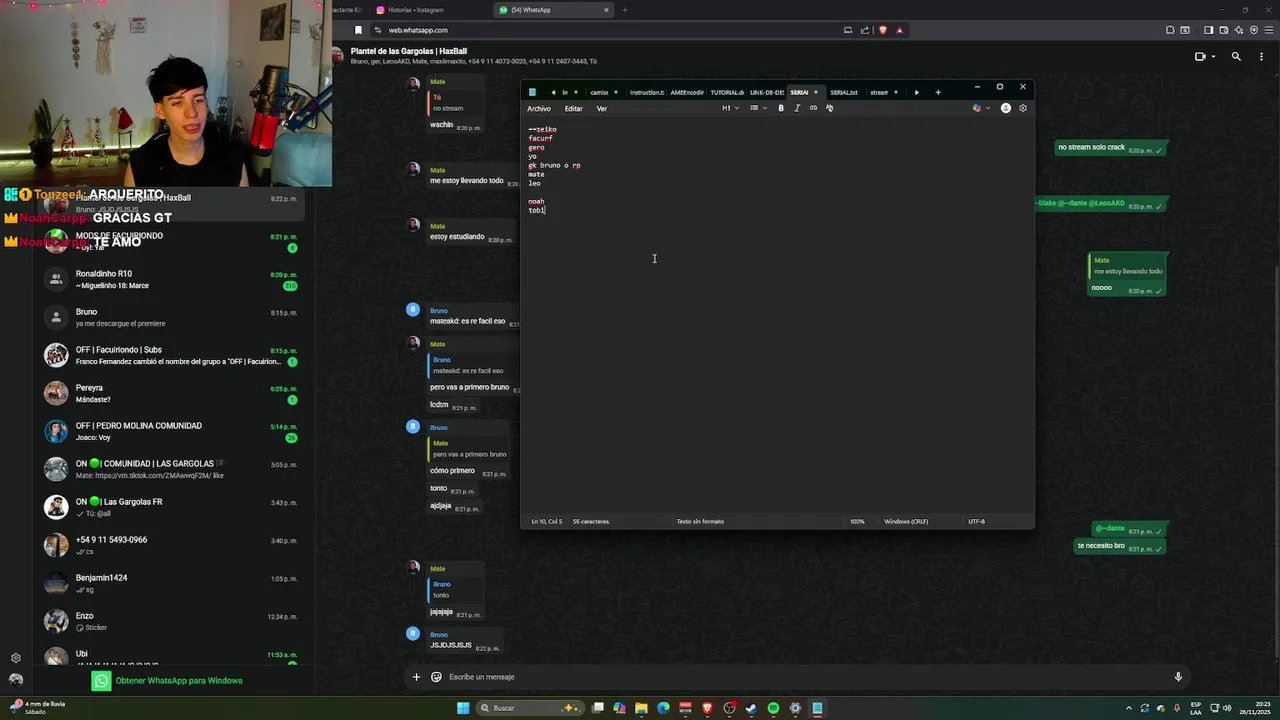Click the Notepad italic formatting icon

(797, 108)
